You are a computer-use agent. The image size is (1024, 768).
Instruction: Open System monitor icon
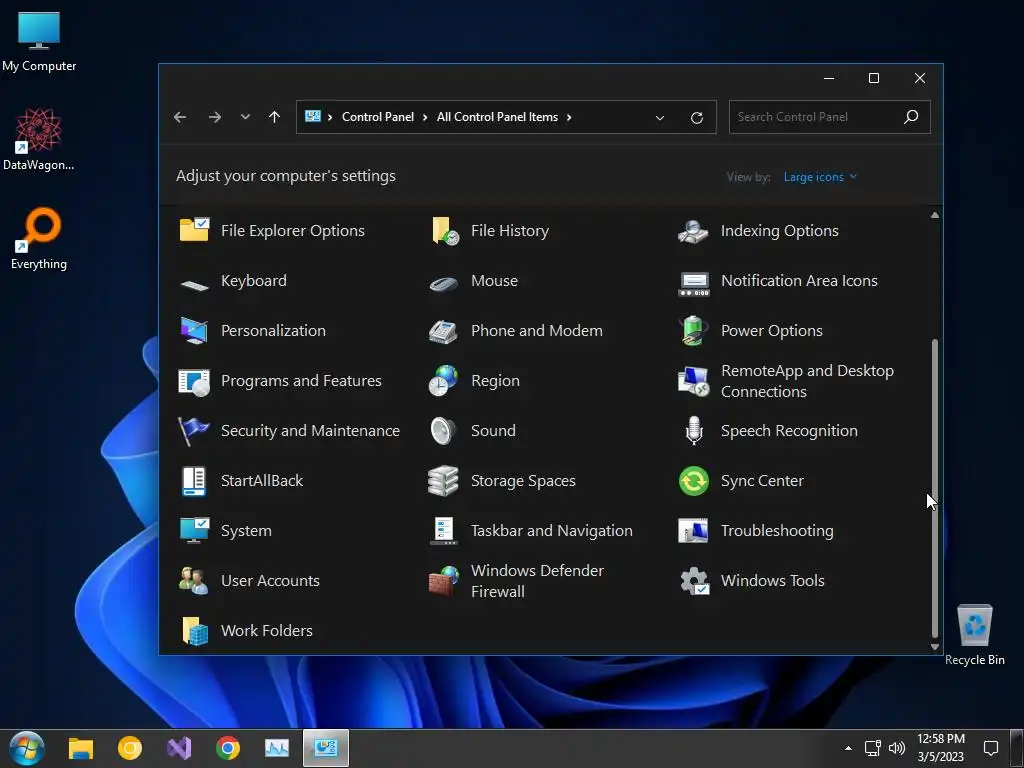195,530
